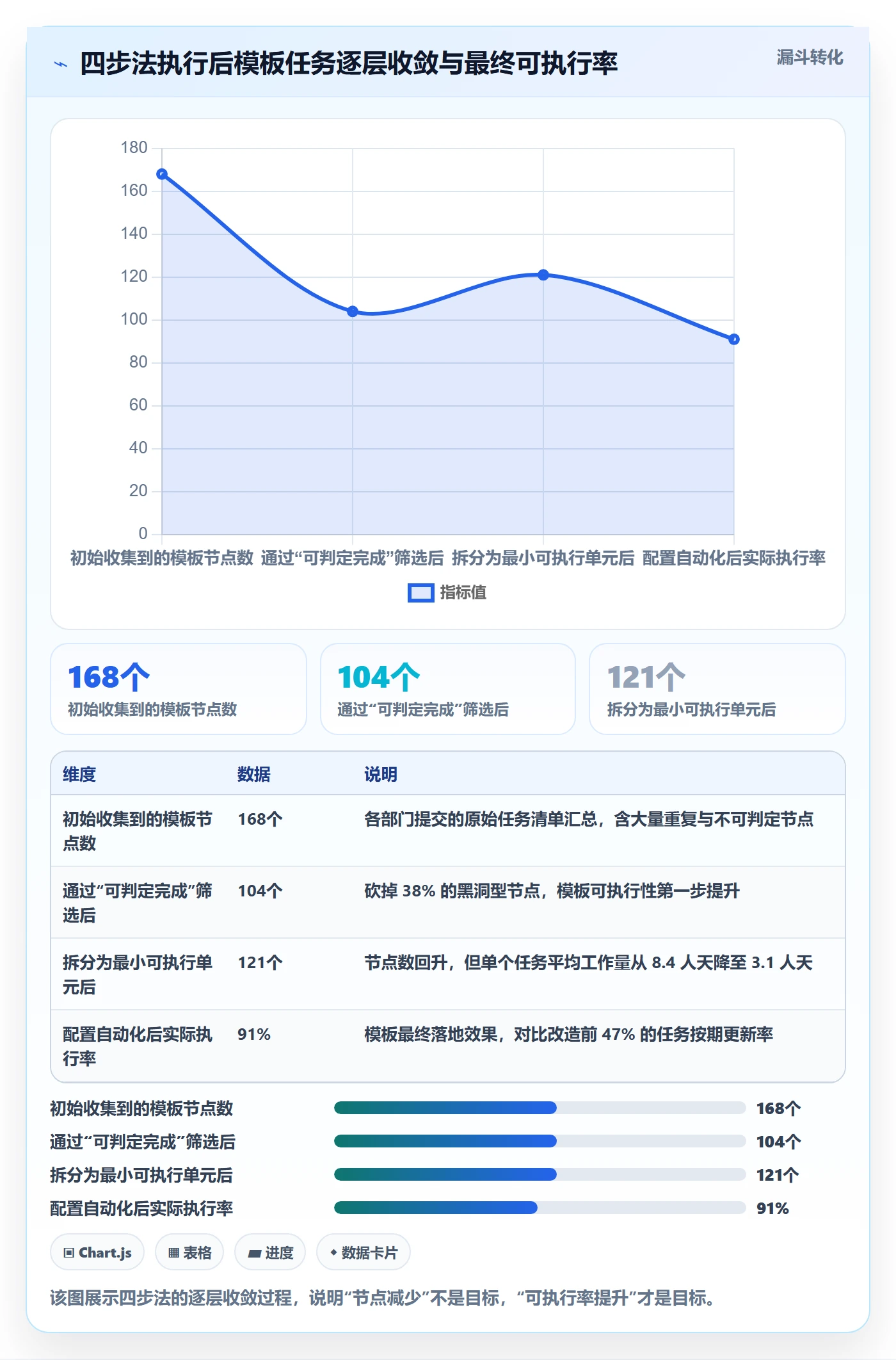Click the 维度 column header

point(79,774)
